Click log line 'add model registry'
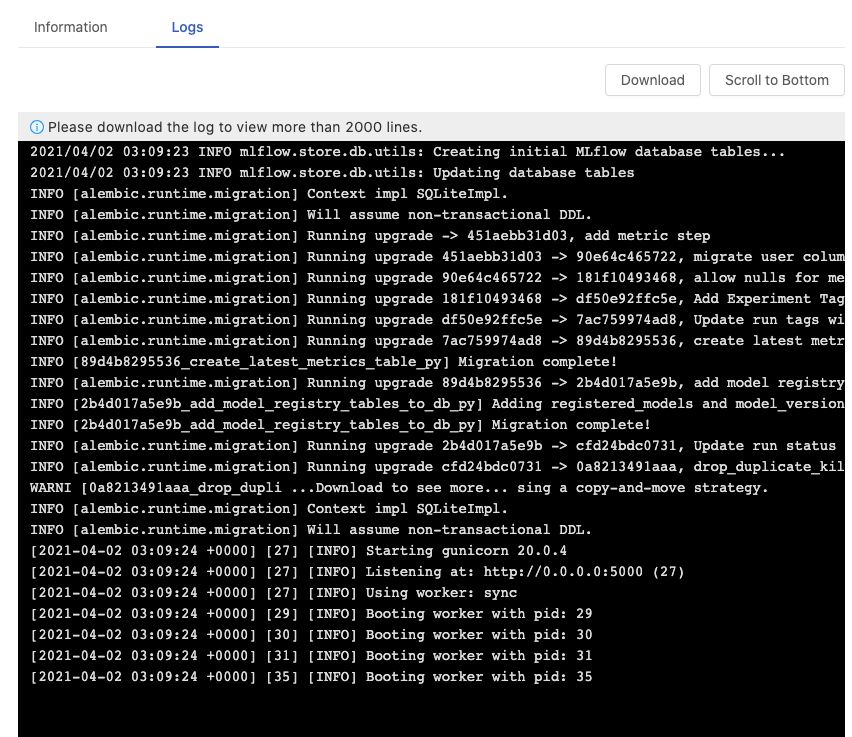The image size is (852, 737). point(437,383)
